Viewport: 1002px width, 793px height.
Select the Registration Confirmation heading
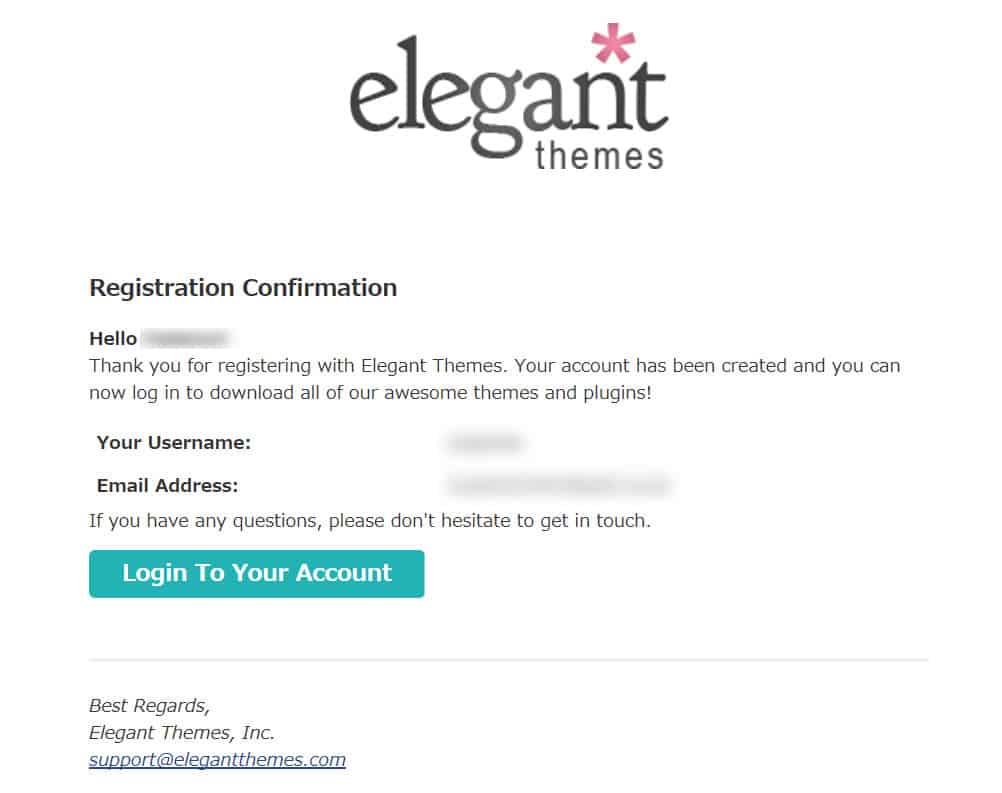pos(243,288)
